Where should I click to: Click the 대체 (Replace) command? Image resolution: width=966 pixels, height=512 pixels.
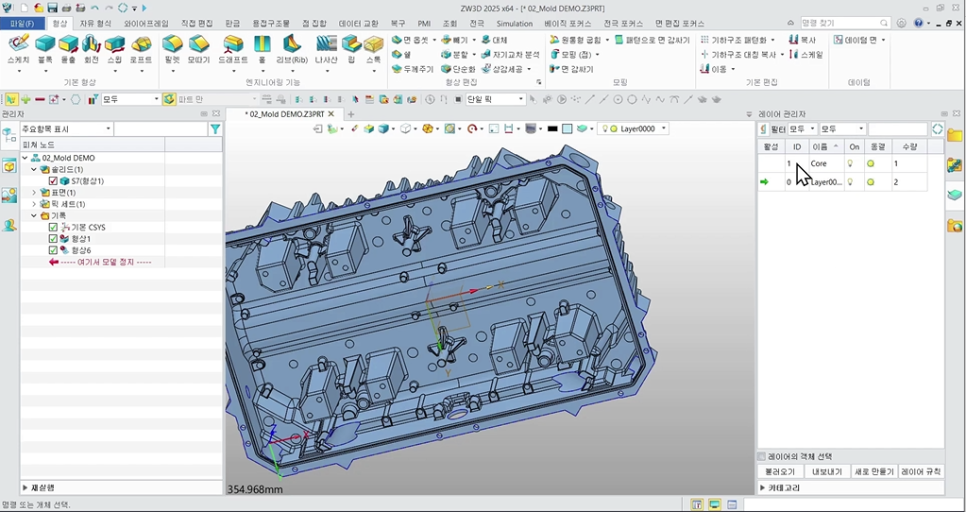point(495,39)
